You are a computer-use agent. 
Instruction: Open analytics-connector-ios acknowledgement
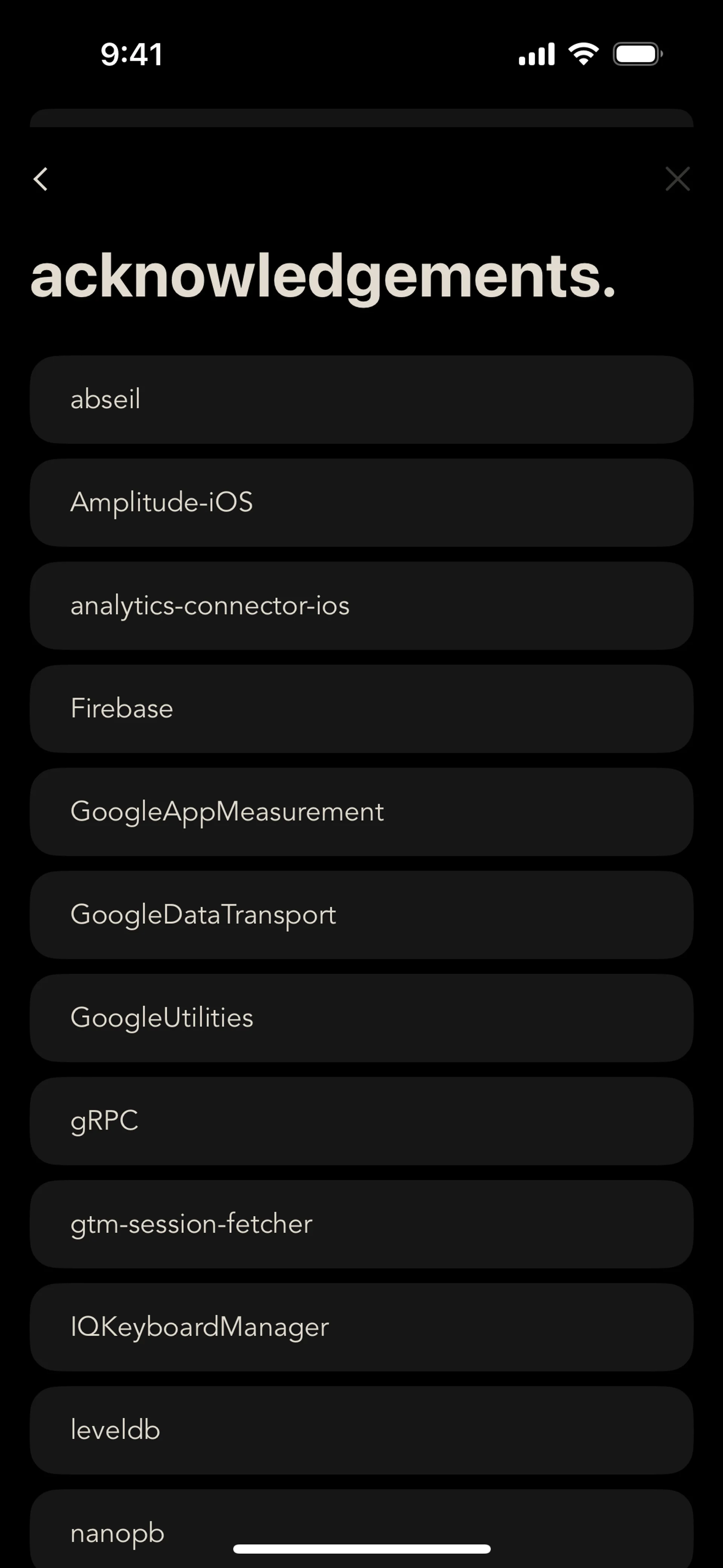point(361,606)
